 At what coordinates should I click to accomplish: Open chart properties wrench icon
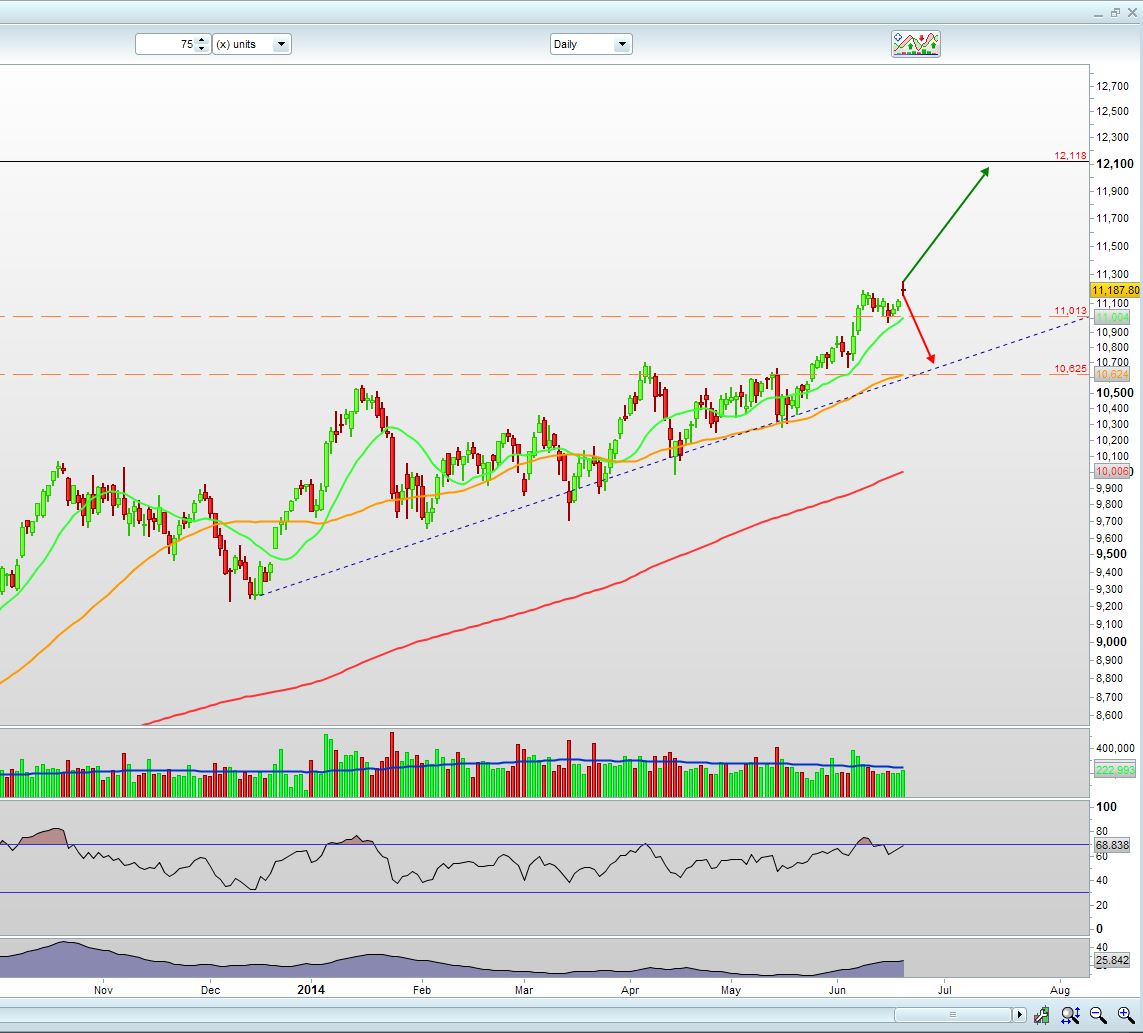1042,1015
